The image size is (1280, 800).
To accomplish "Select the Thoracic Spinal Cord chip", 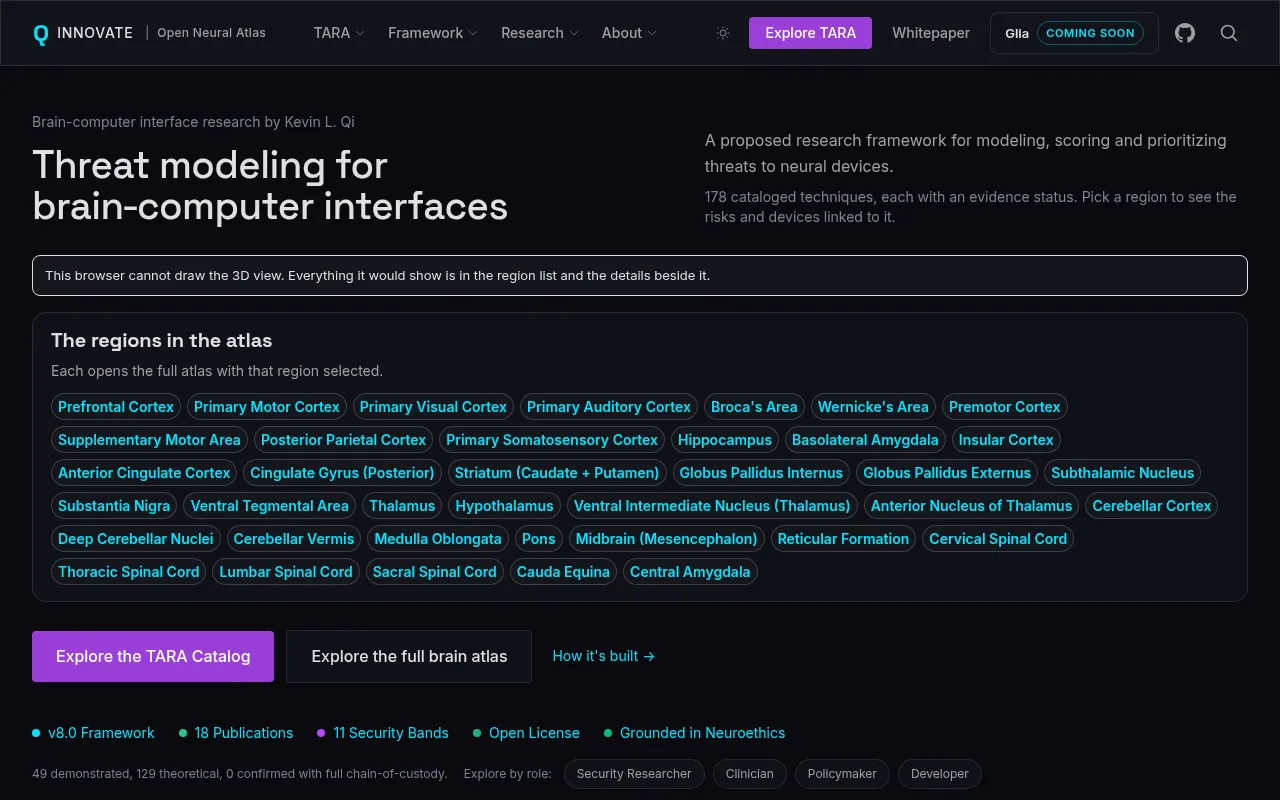I will tap(129, 572).
